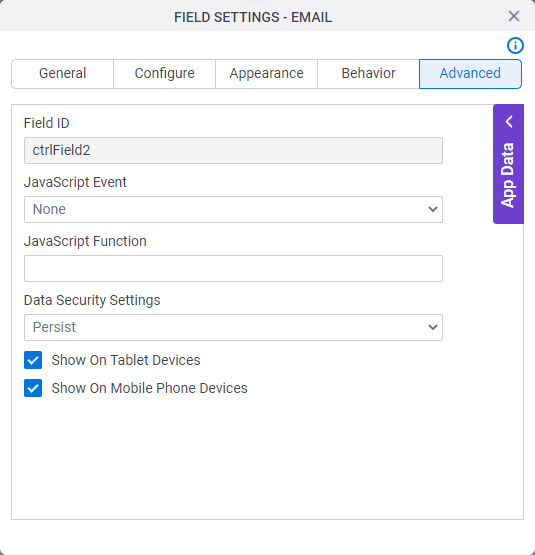
Task: Switch to the General tab
Action: (62, 74)
